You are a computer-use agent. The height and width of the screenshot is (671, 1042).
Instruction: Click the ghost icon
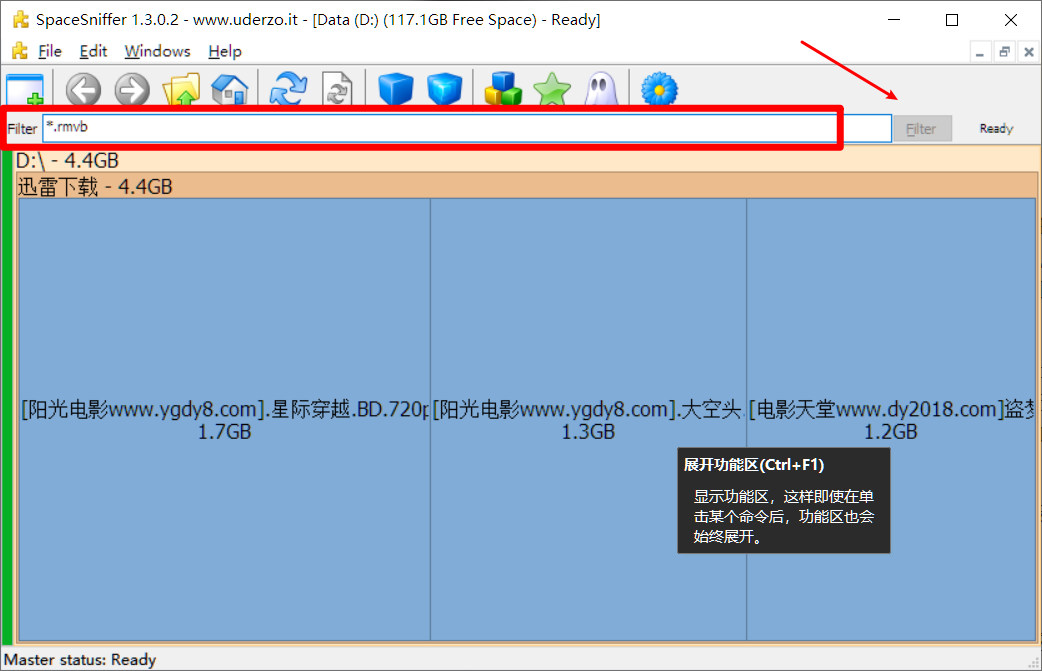601,89
